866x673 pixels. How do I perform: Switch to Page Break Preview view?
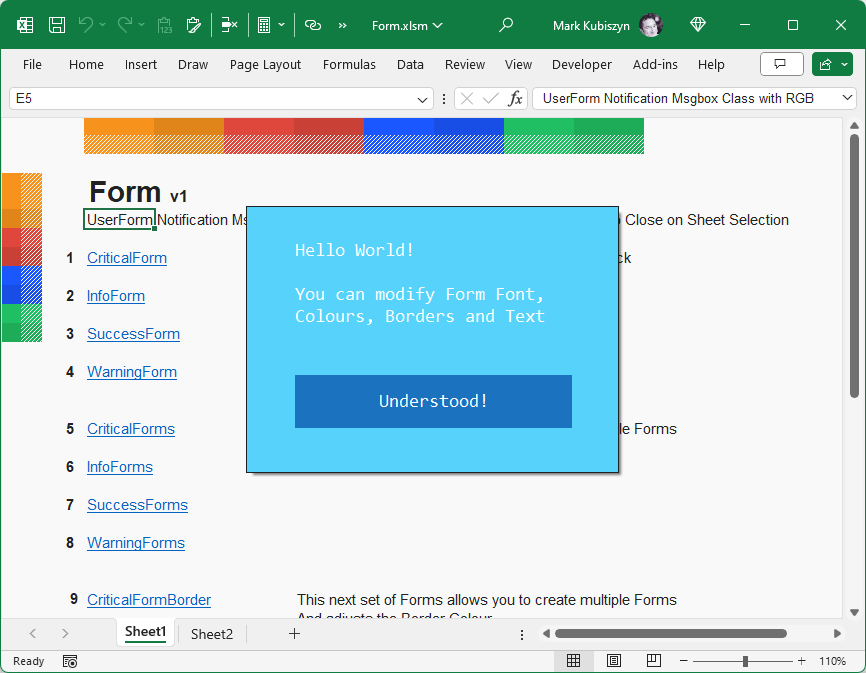pyautogui.click(x=653, y=661)
